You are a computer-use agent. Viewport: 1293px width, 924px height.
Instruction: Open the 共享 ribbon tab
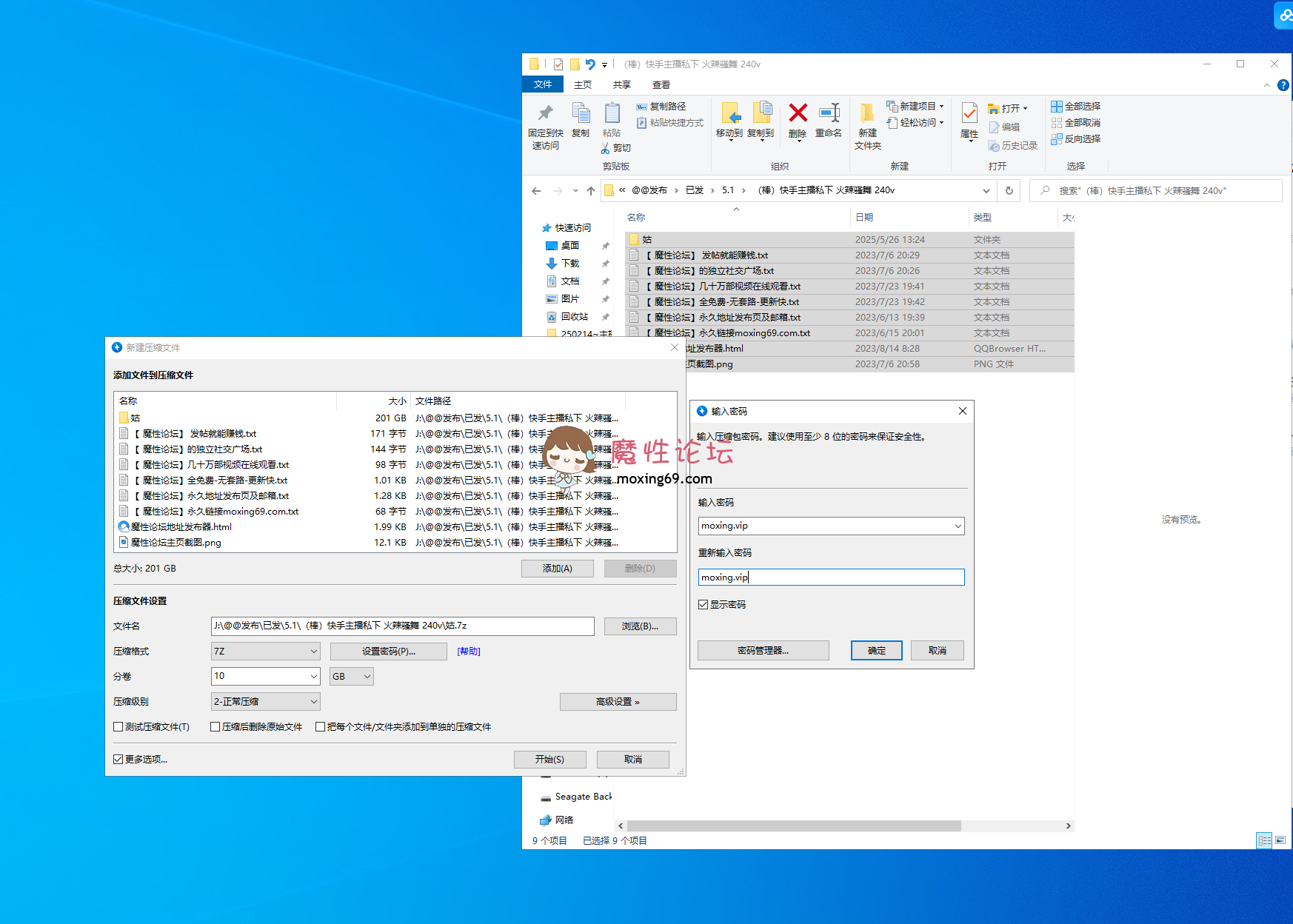coord(621,85)
